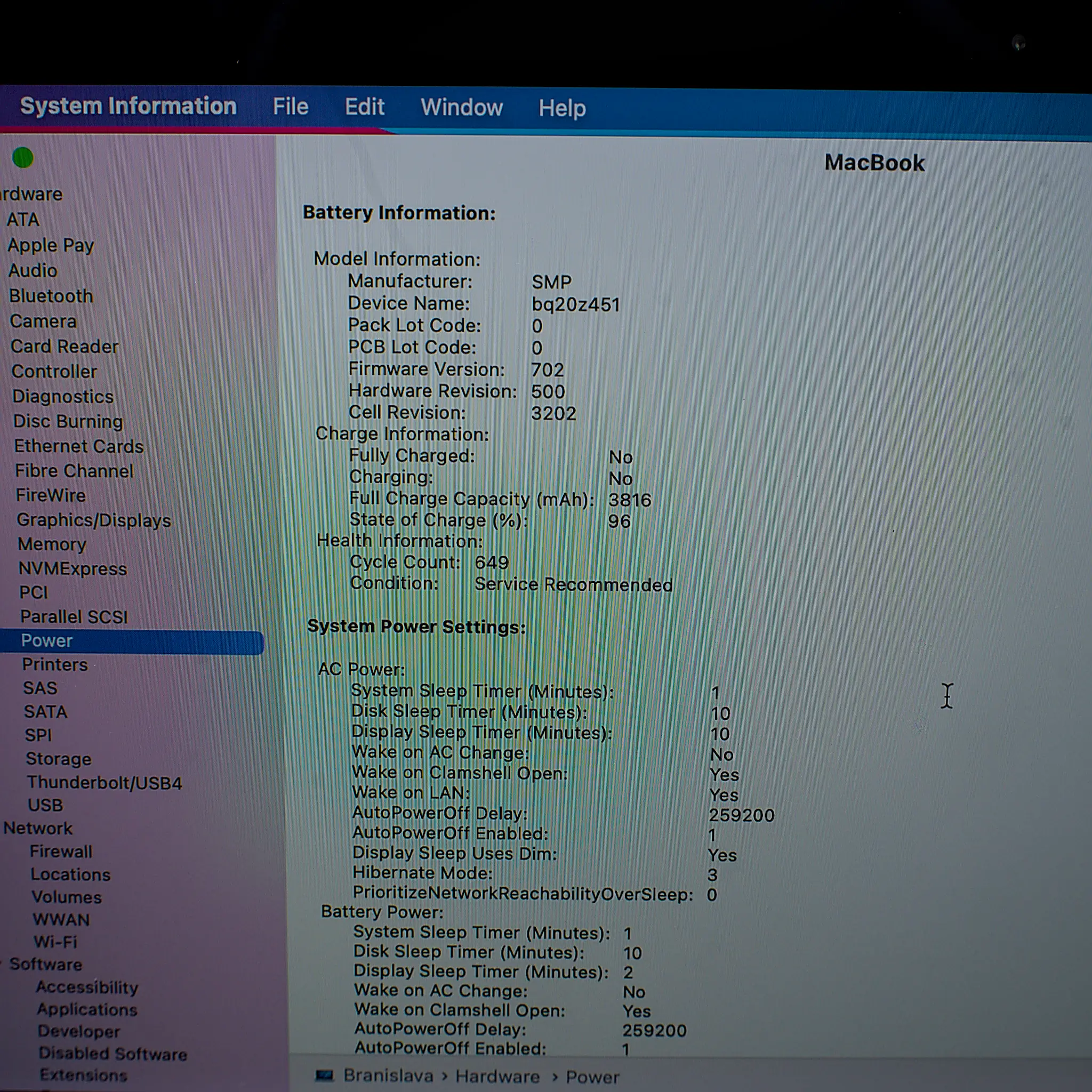Viewport: 1092px width, 1092px height.
Task: Click the Software section header
Action: [46, 964]
